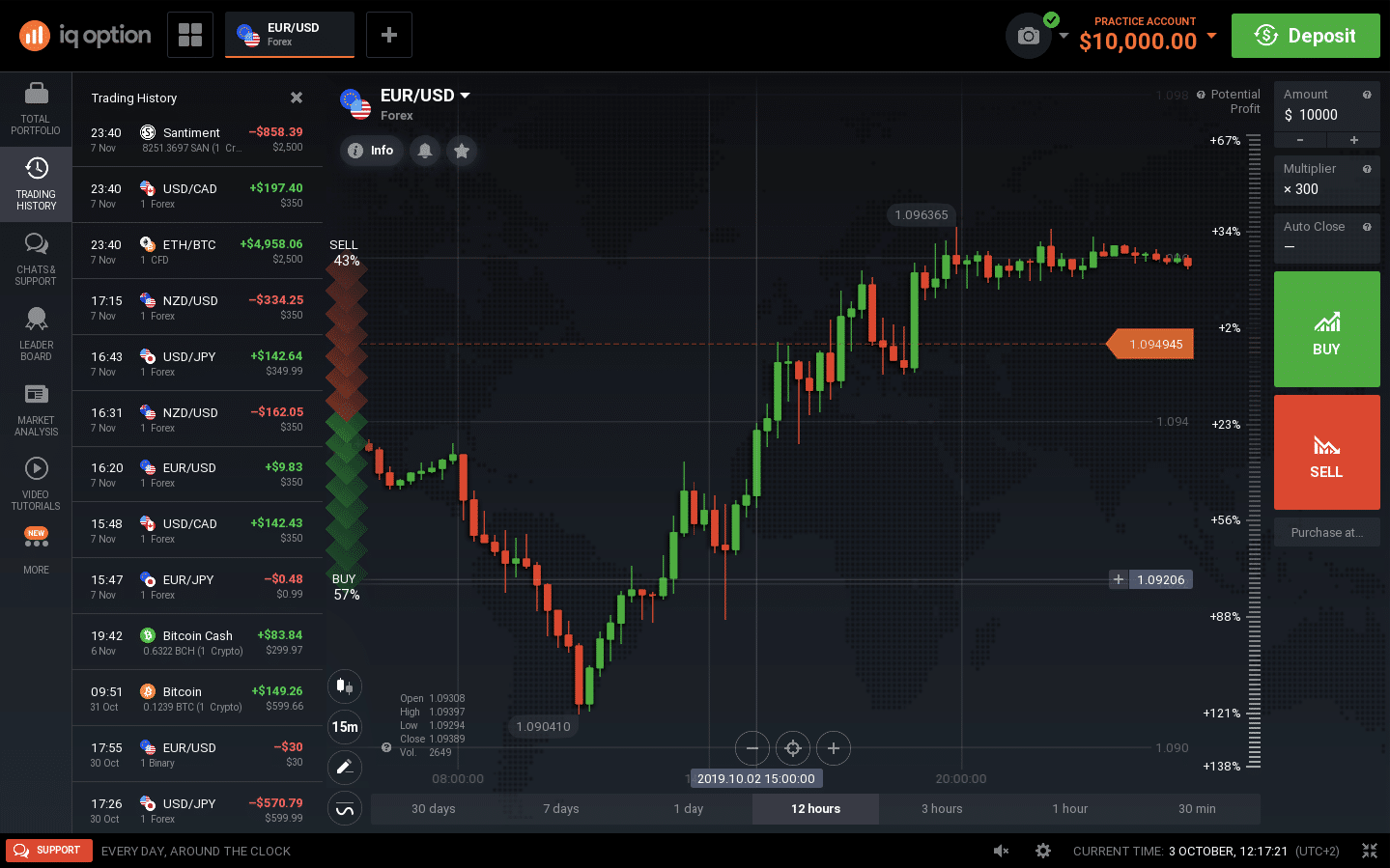This screenshot has width=1390, height=868.
Task: Open Trading History in the sidebar
Action: pyautogui.click(x=36, y=184)
